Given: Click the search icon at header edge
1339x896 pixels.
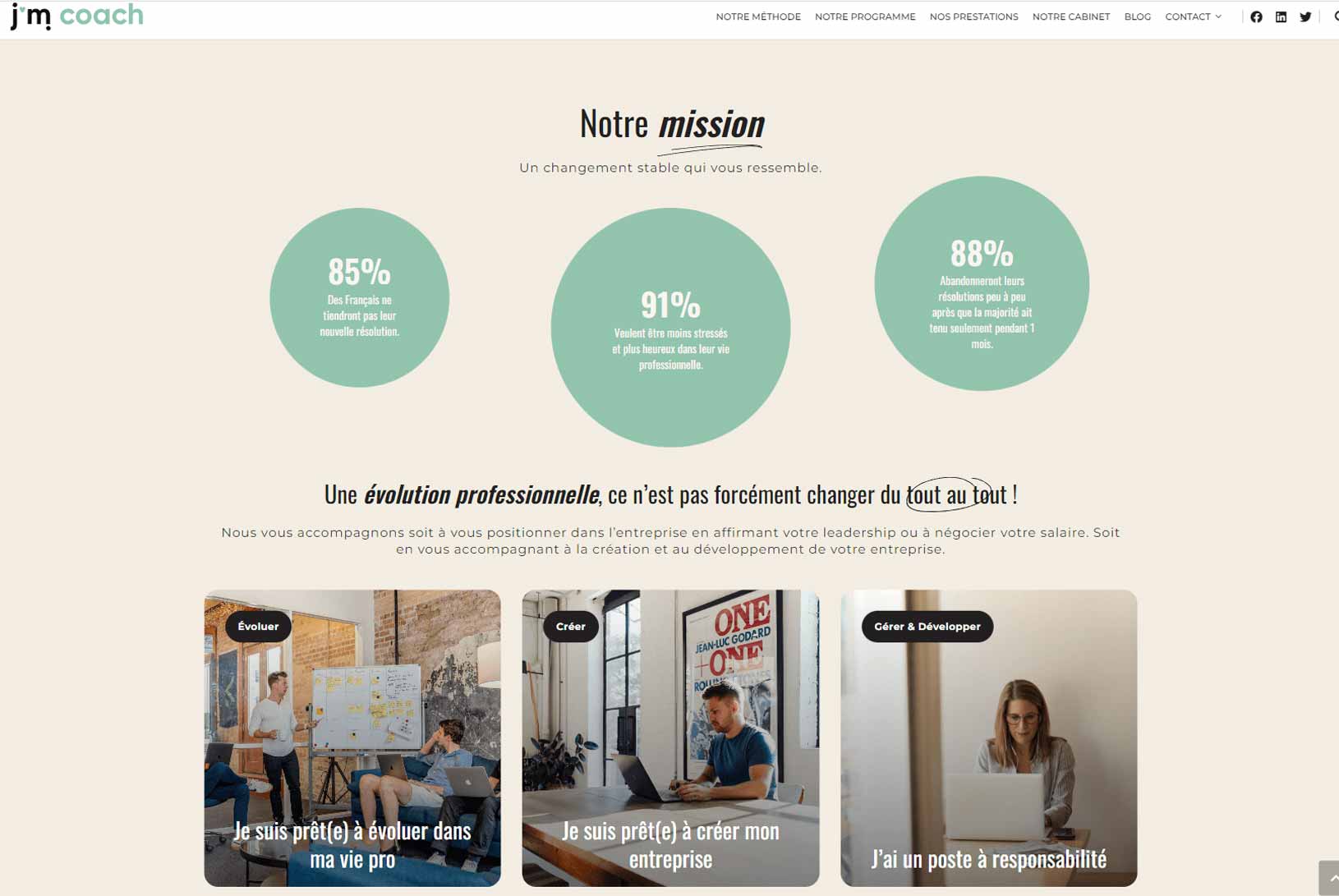Looking at the screenshot, I should pos(1335,16).
